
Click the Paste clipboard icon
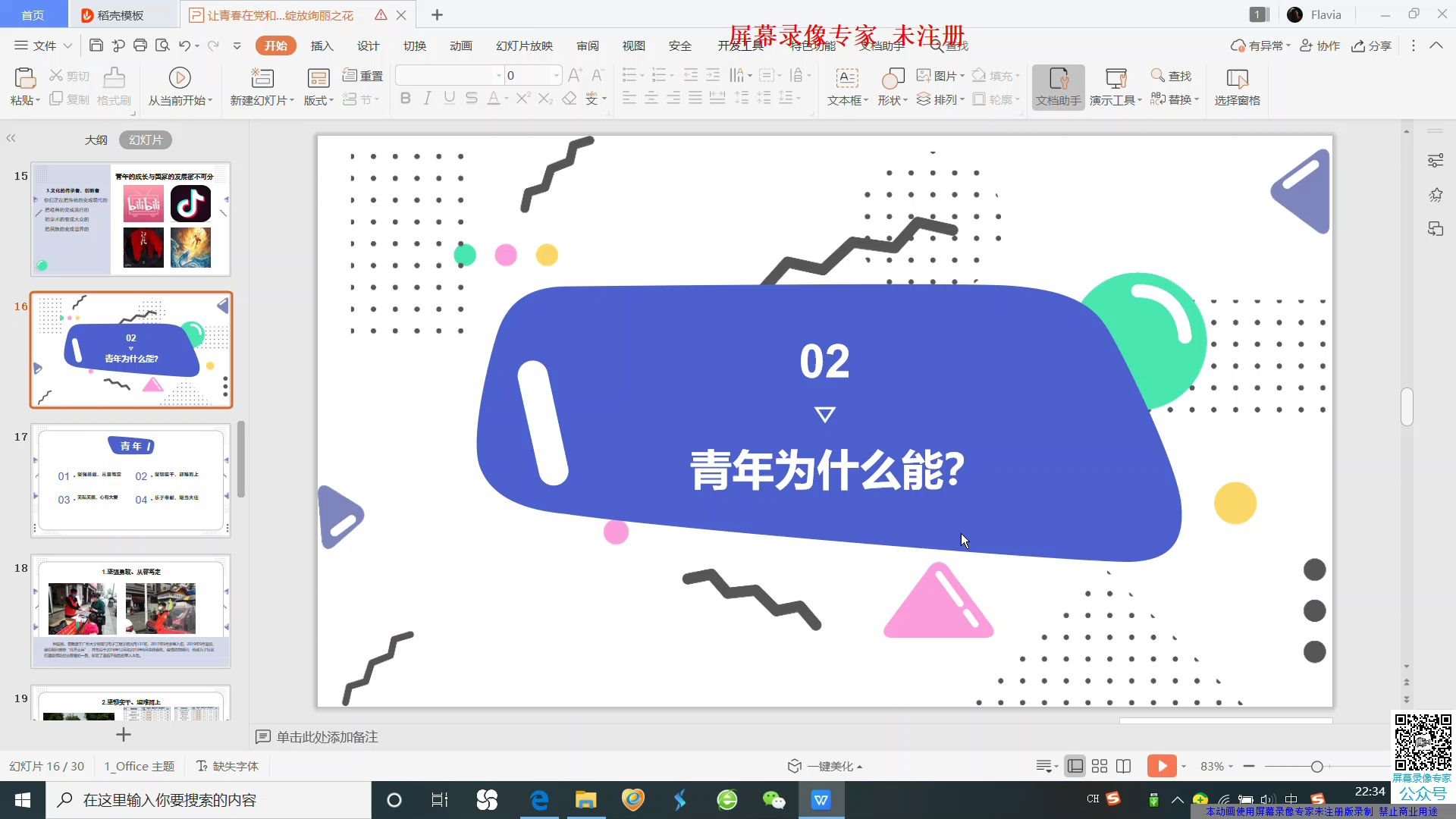(x=24, y=78)
